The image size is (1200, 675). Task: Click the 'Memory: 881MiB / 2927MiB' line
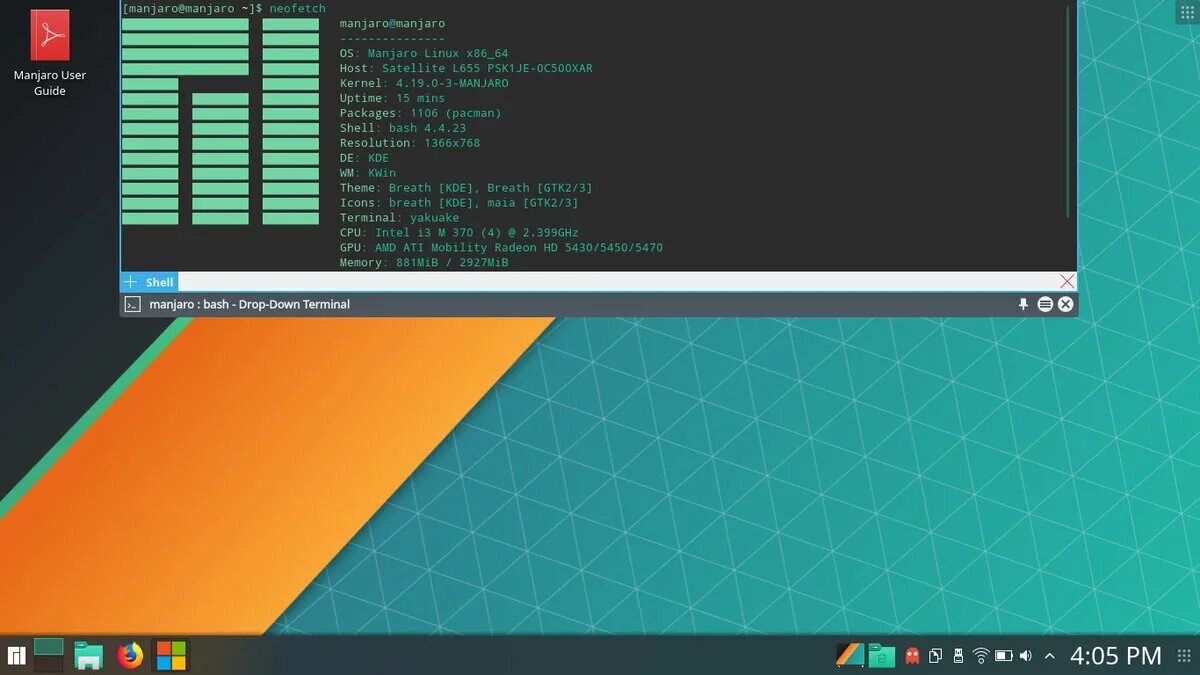tap(424, 262)
